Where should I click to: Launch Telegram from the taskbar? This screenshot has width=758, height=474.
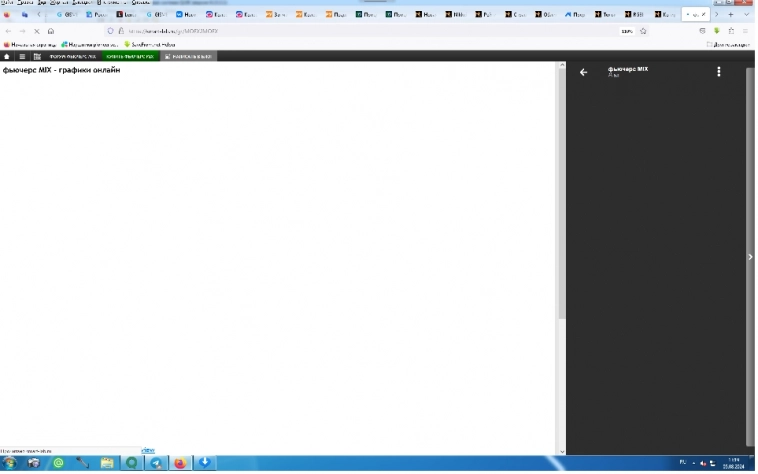[156, 463]
